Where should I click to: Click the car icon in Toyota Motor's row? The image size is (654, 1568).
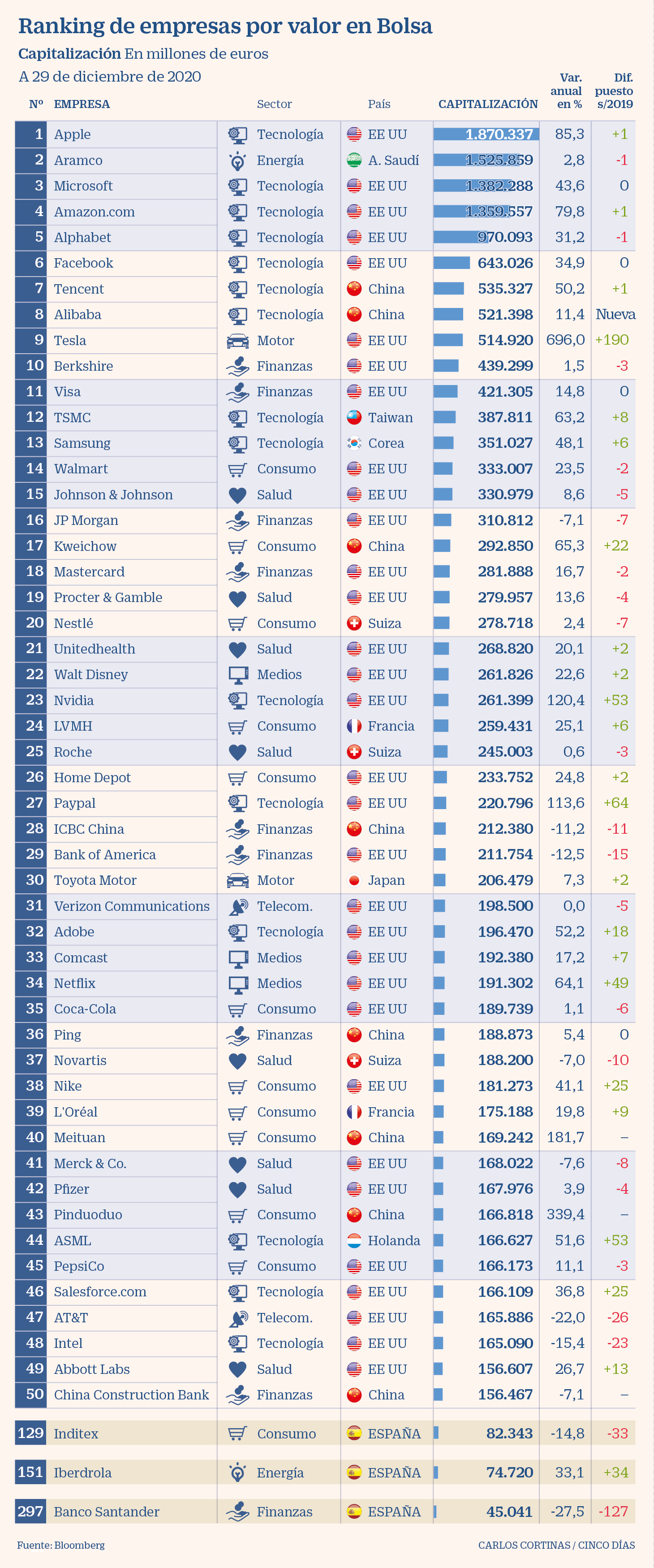click(237, 881)
